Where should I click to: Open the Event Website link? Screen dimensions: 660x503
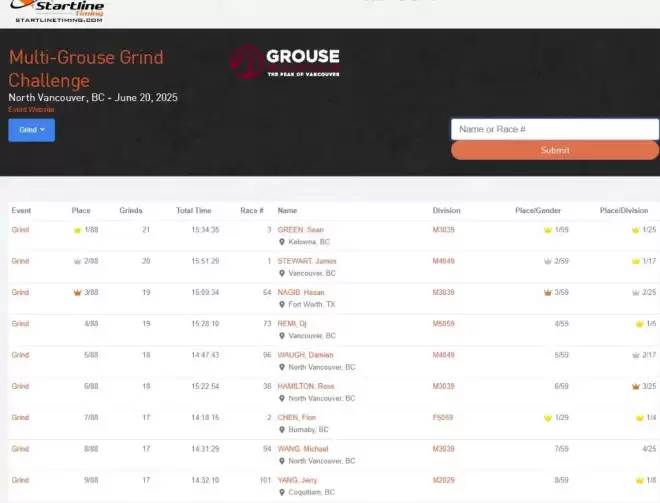31,109
